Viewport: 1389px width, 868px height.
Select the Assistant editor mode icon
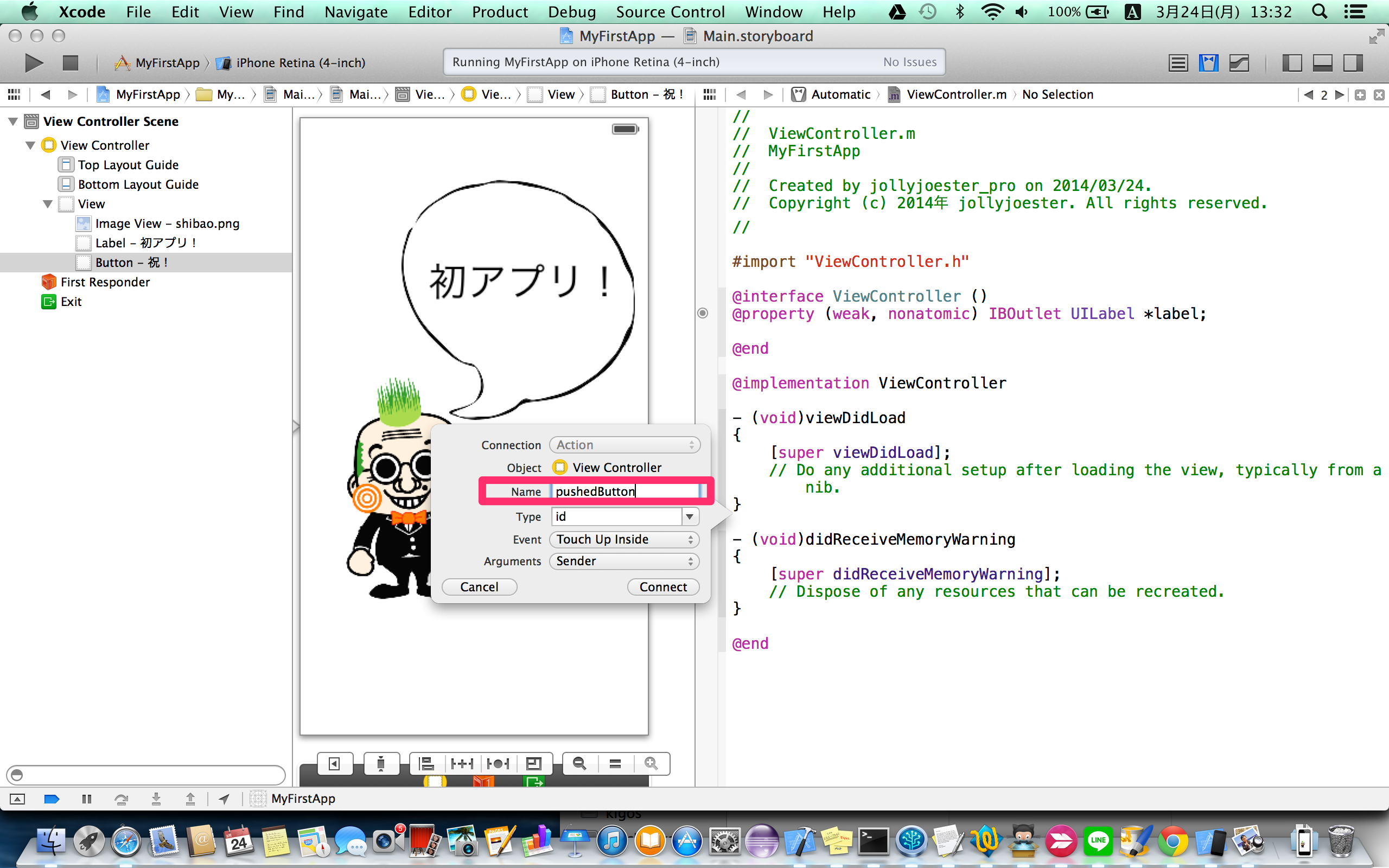1208,62
